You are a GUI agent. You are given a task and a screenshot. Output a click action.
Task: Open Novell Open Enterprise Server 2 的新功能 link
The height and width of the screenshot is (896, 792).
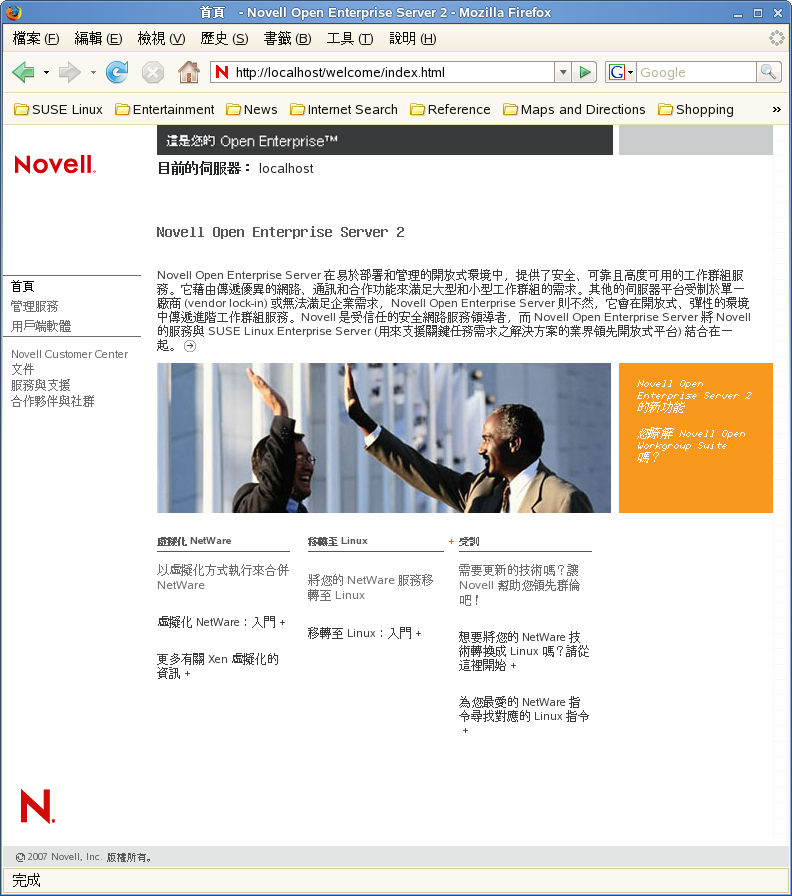(694, 395)
